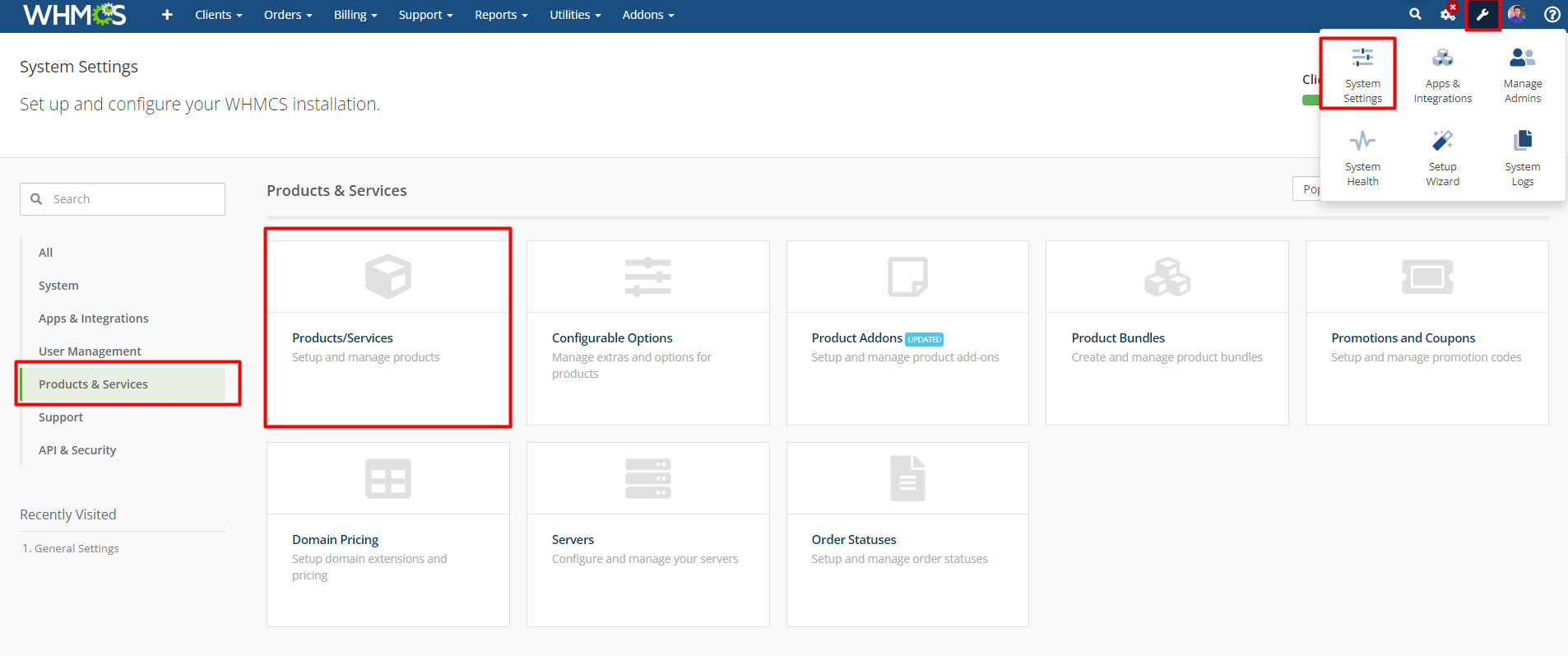Open the help question mark icon
1568x656 pixels.
click(1552, 14)
